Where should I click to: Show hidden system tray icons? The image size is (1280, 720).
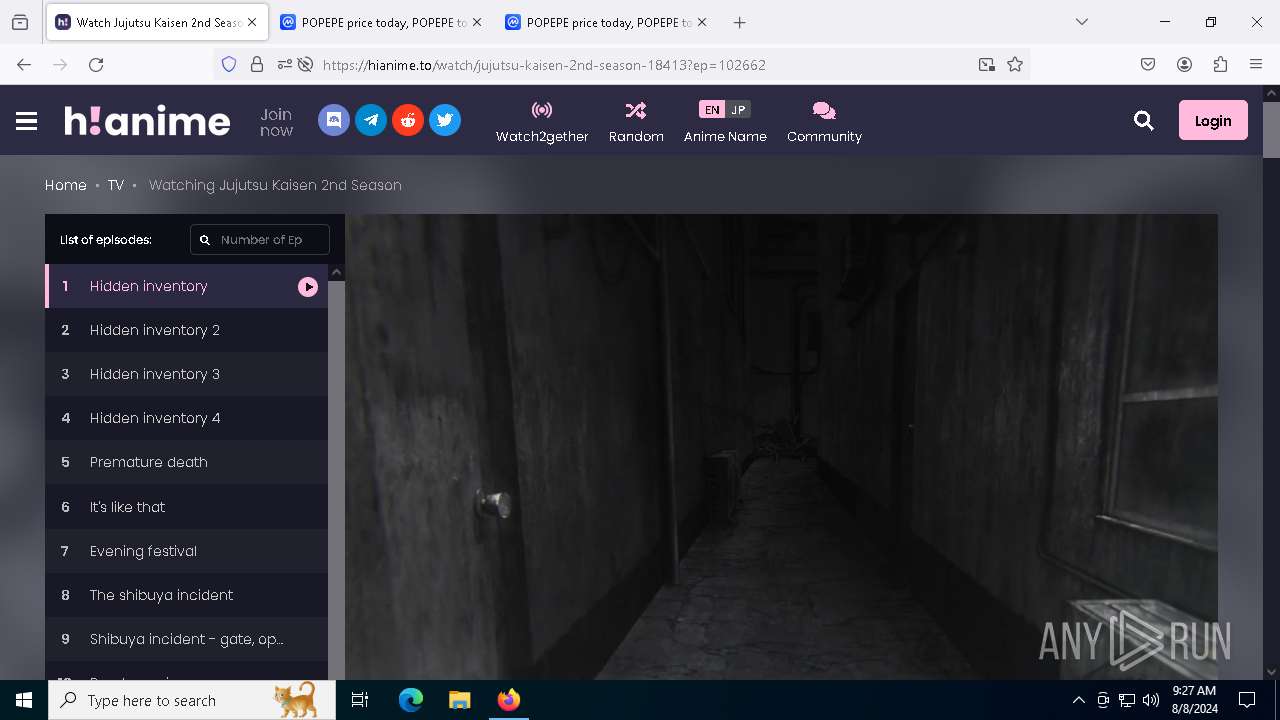(x=1078, y=700)
